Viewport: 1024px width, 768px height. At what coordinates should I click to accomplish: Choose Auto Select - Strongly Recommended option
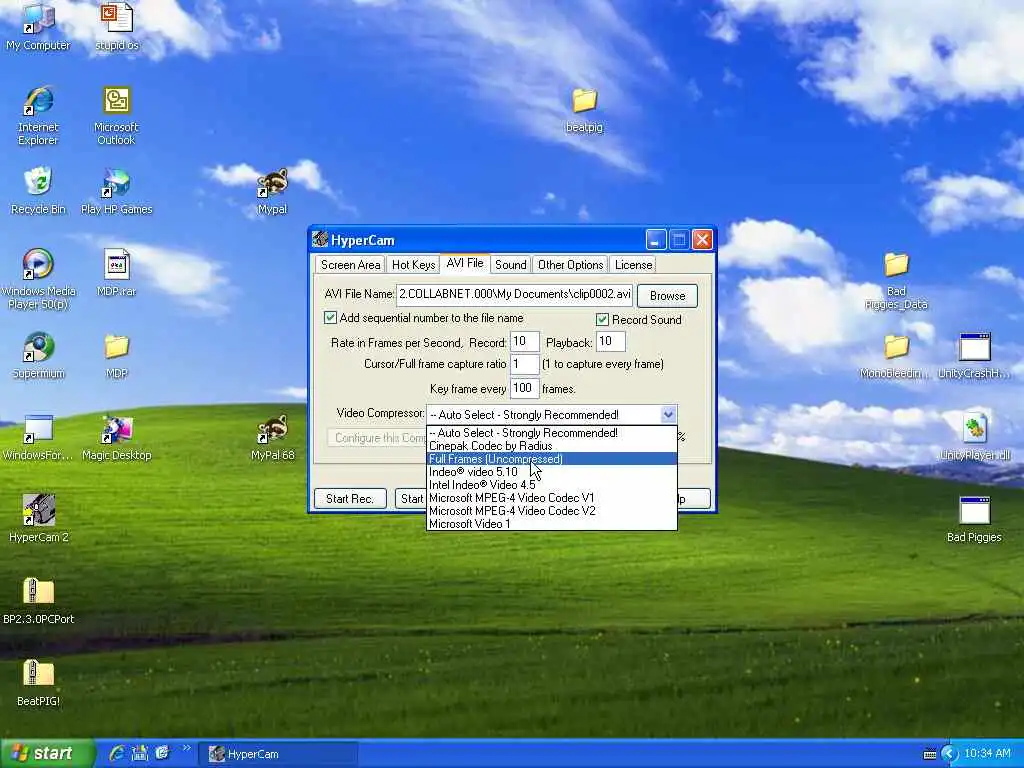pos(551,433)
